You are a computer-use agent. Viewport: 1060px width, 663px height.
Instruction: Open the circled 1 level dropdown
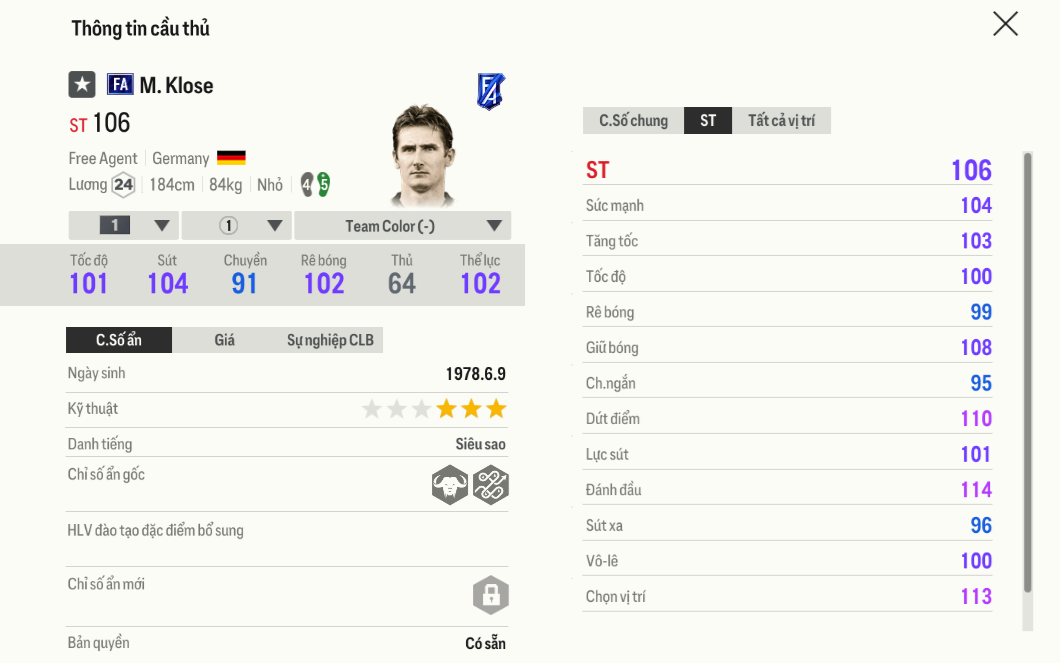pos(237,226)
